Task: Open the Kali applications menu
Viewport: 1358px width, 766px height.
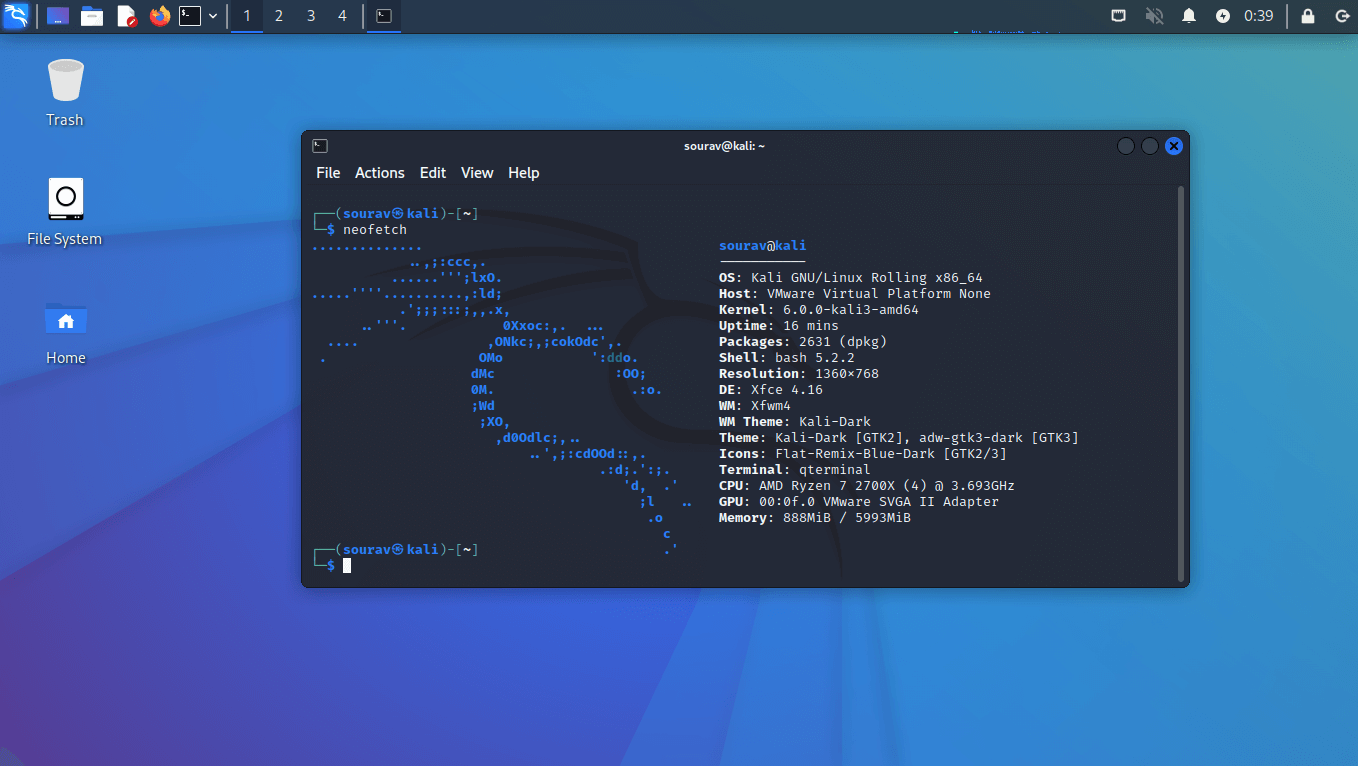Action: [16, 16]
